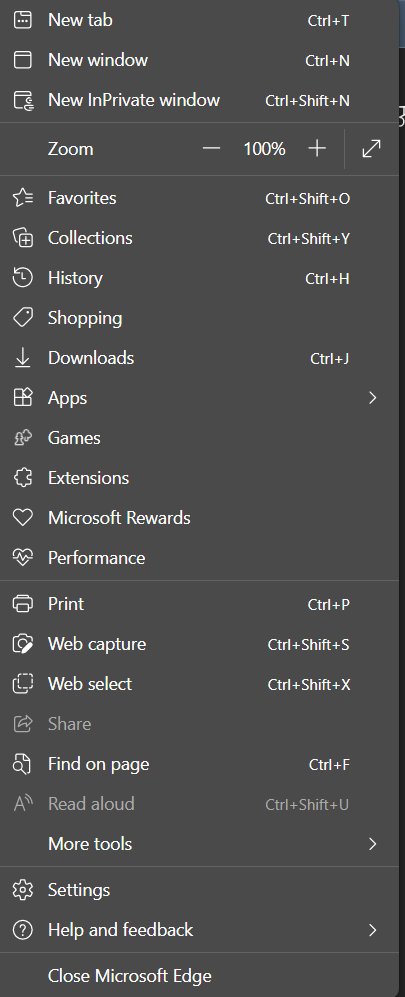Click the History clock icon
Image resolution: width=405 pixels, height=997 pixels.
[x=23, y=278]
